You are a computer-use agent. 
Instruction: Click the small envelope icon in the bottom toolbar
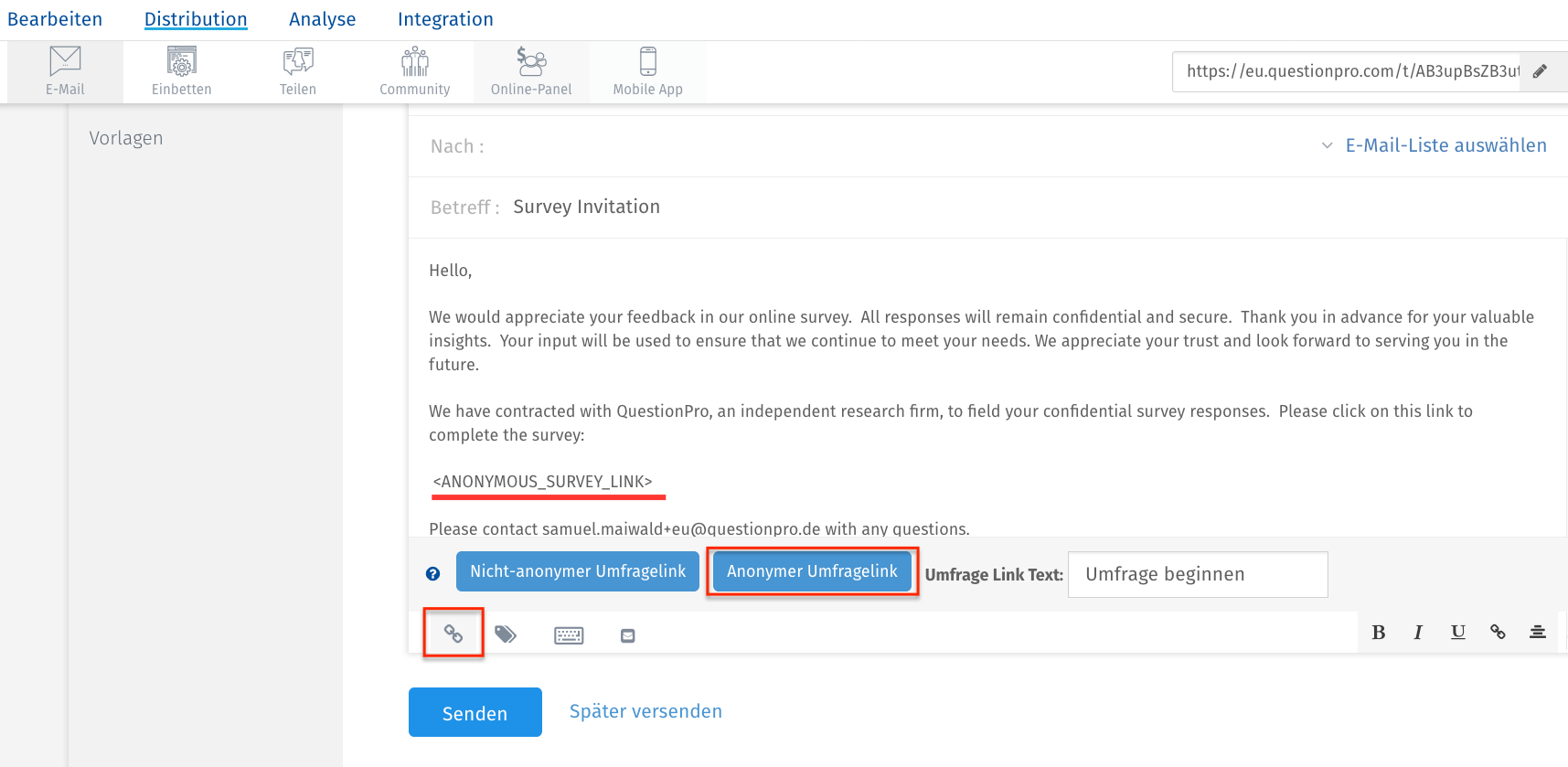[x=627, y=635]
